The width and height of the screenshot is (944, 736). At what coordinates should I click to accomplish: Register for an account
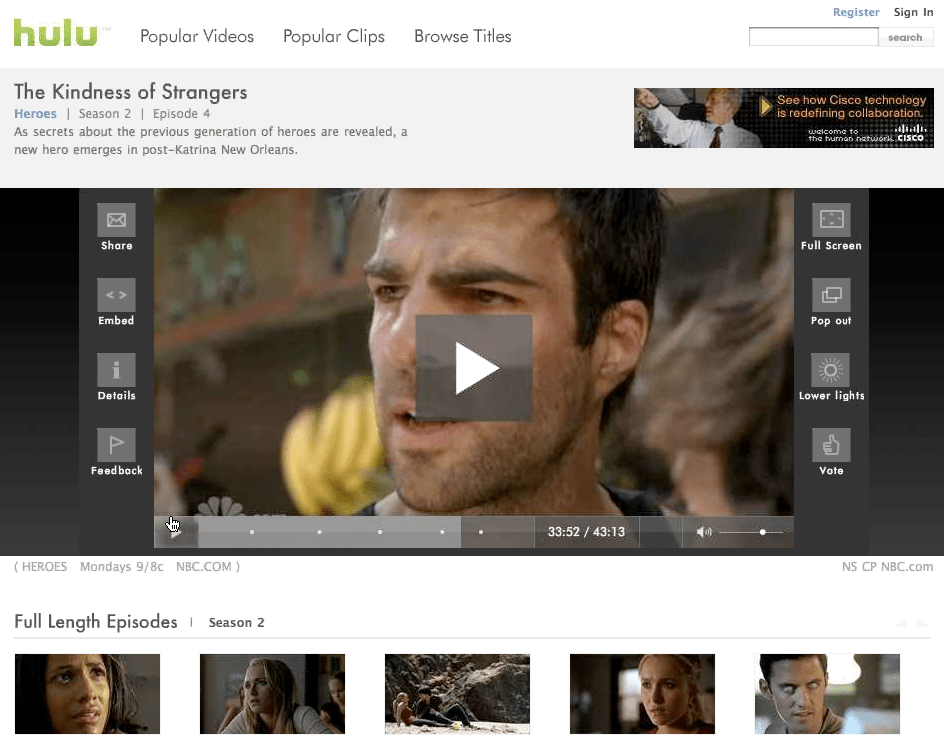[x=856, y=12]
